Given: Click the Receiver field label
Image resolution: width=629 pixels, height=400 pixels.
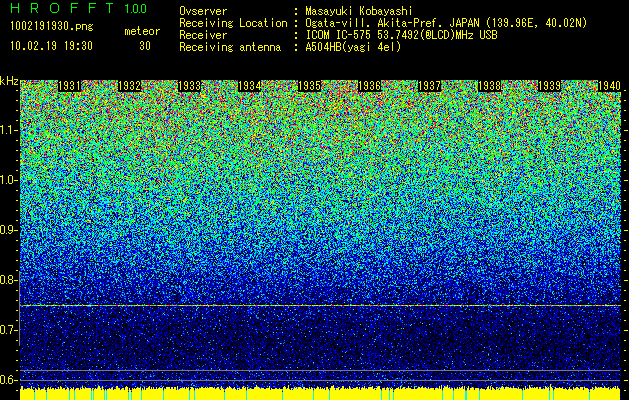Looking at the screenshot, I should [x=203, y=35].
